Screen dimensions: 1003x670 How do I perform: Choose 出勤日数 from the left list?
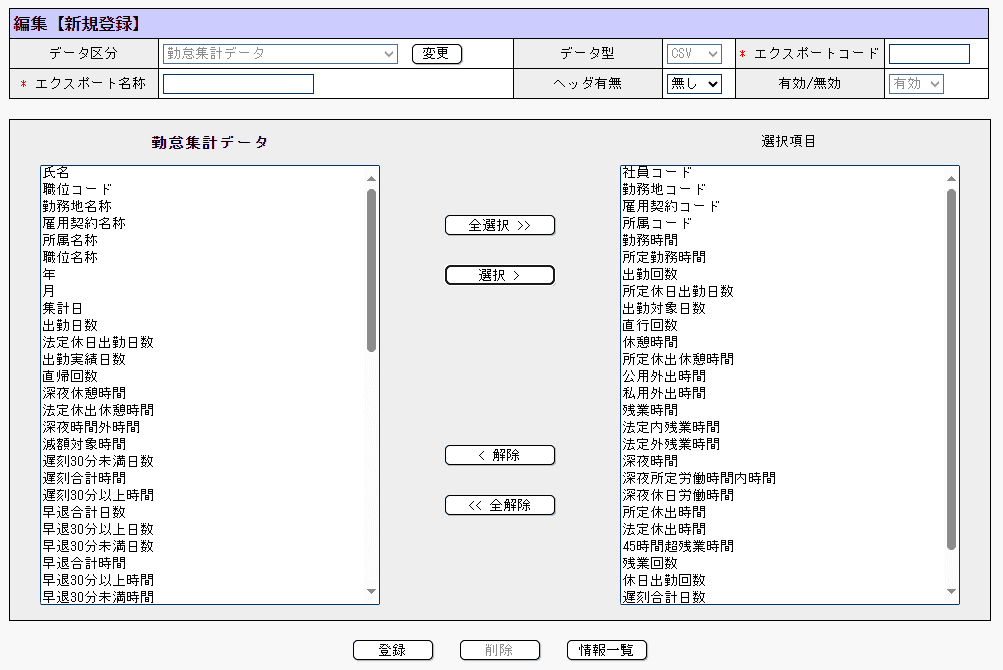tap(70, 325)
